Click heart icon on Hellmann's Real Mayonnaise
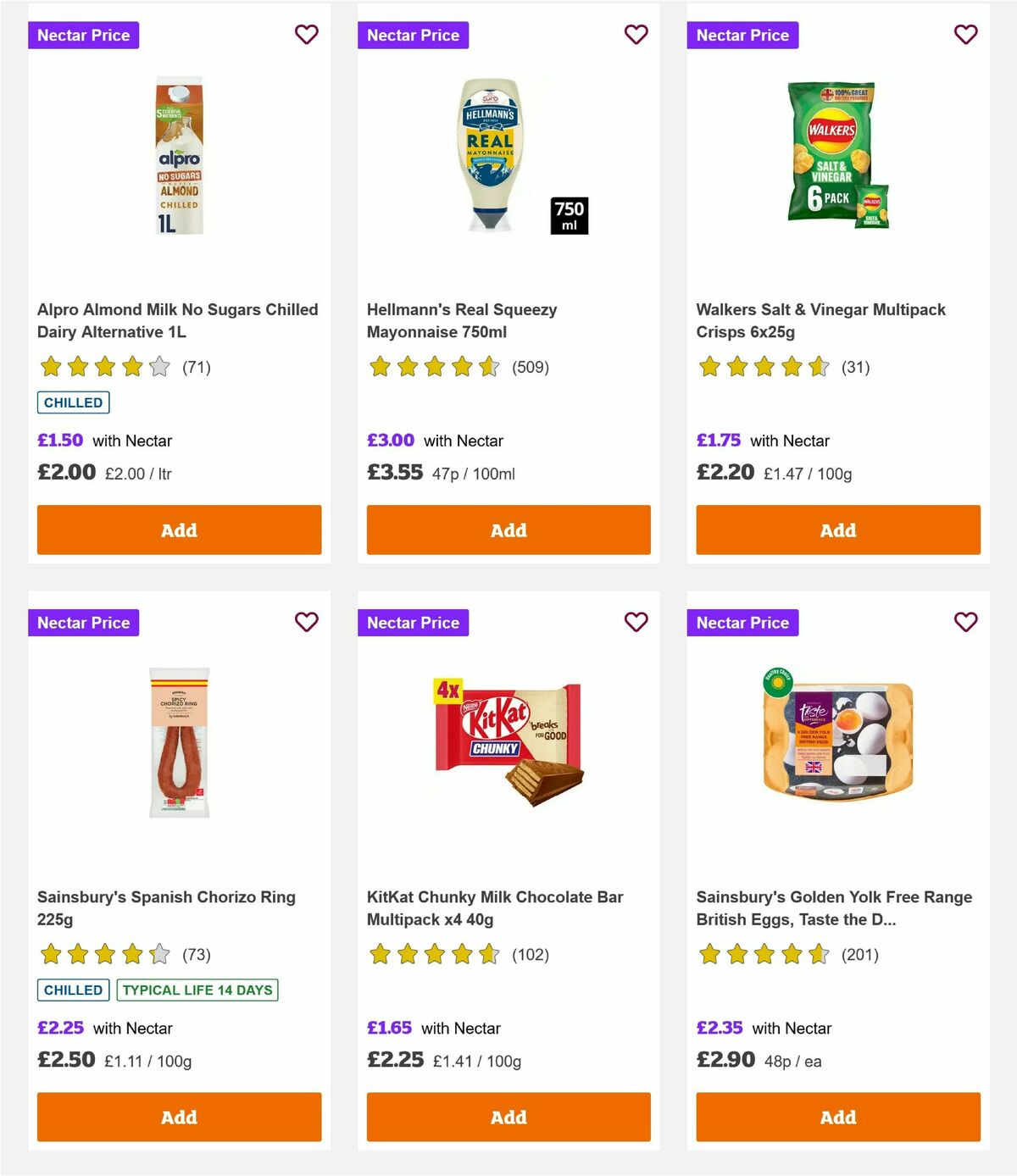The image size is (1017, 1176). tap(636, 35)
